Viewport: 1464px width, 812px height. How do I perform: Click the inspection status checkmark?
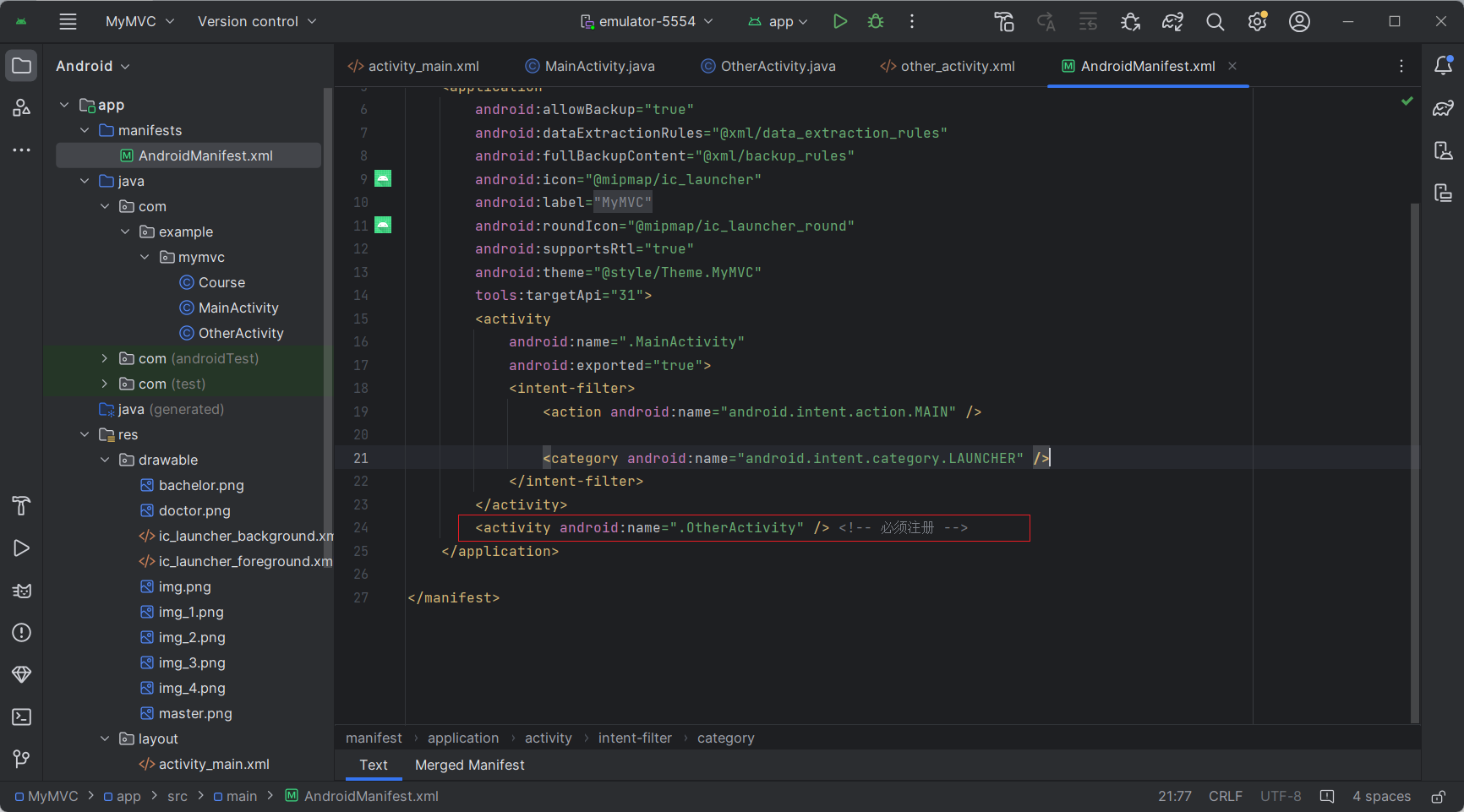[x=1407, y=101]
